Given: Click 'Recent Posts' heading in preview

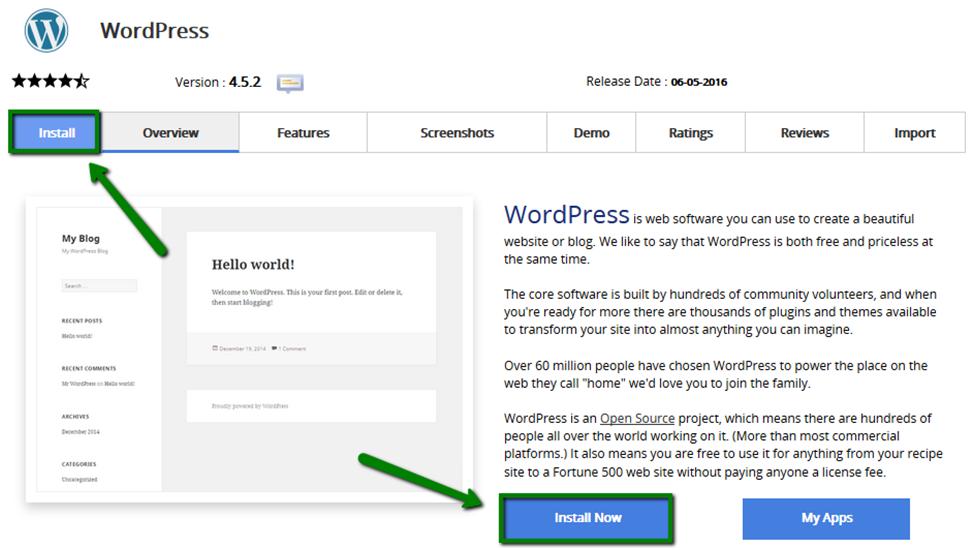Looking at the screenshot, I should [82, 321].
